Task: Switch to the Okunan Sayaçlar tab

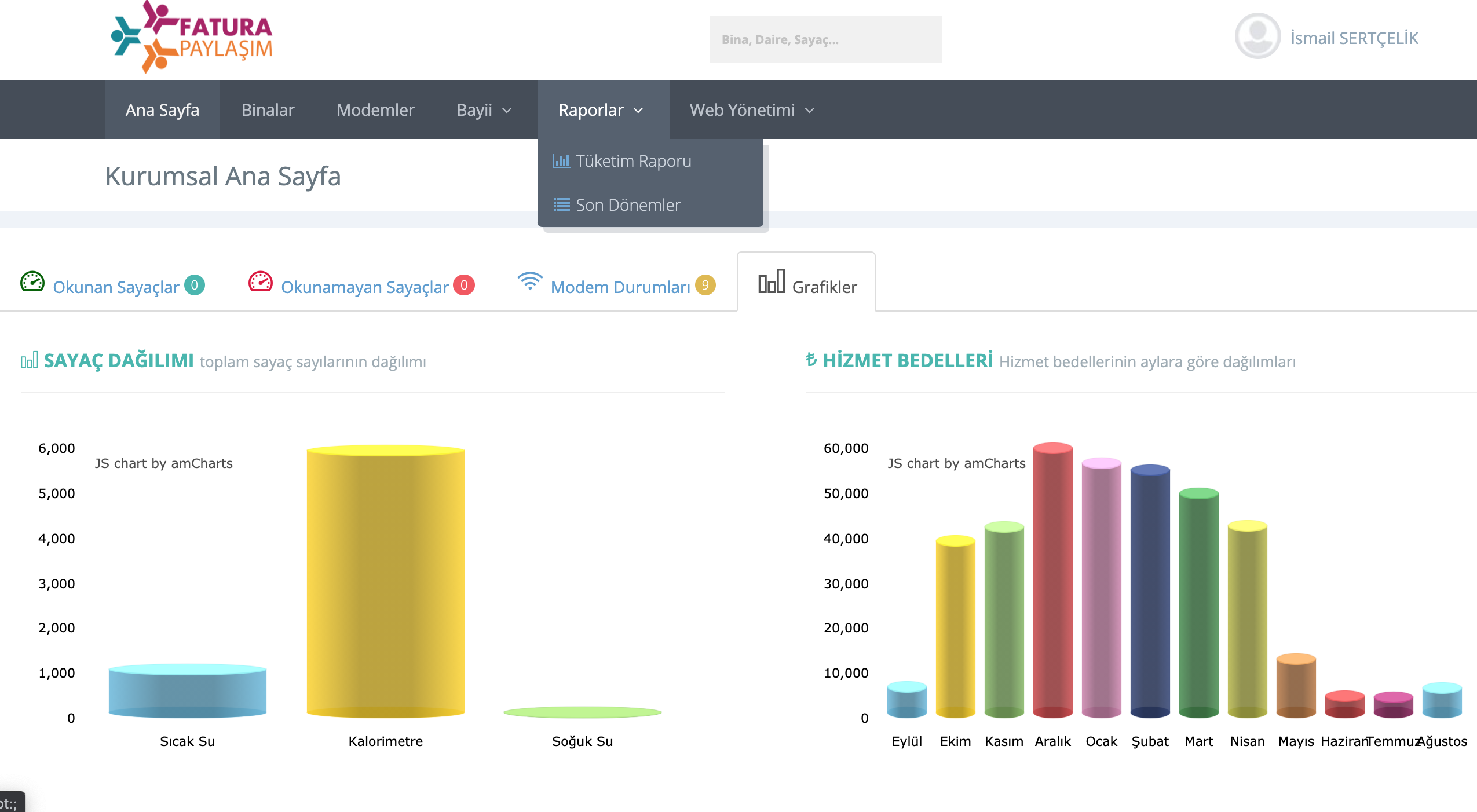Action: tap(113, 283)
